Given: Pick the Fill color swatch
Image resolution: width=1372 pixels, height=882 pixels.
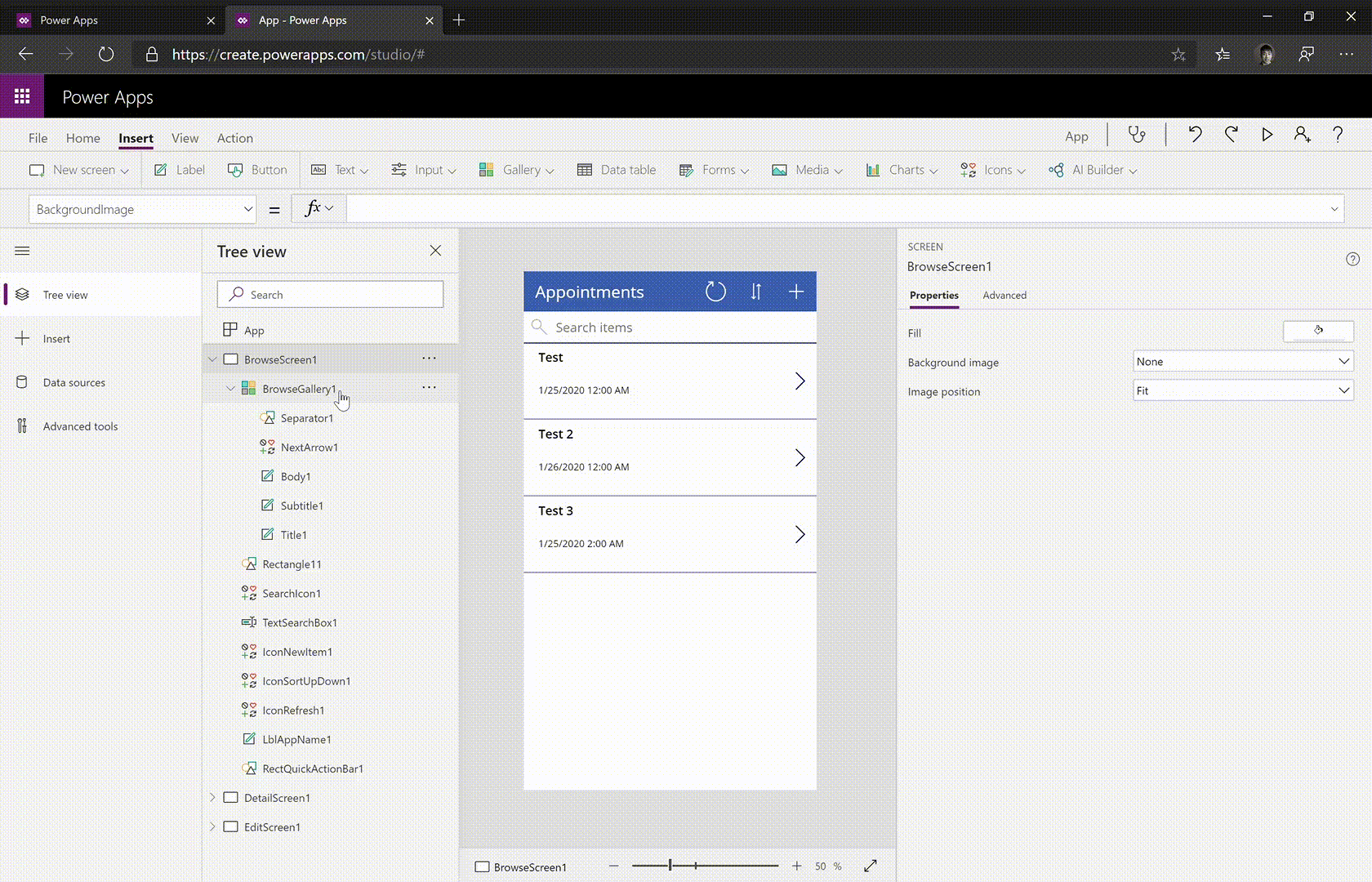Looking at the screenshot, I should point(1318,331).
